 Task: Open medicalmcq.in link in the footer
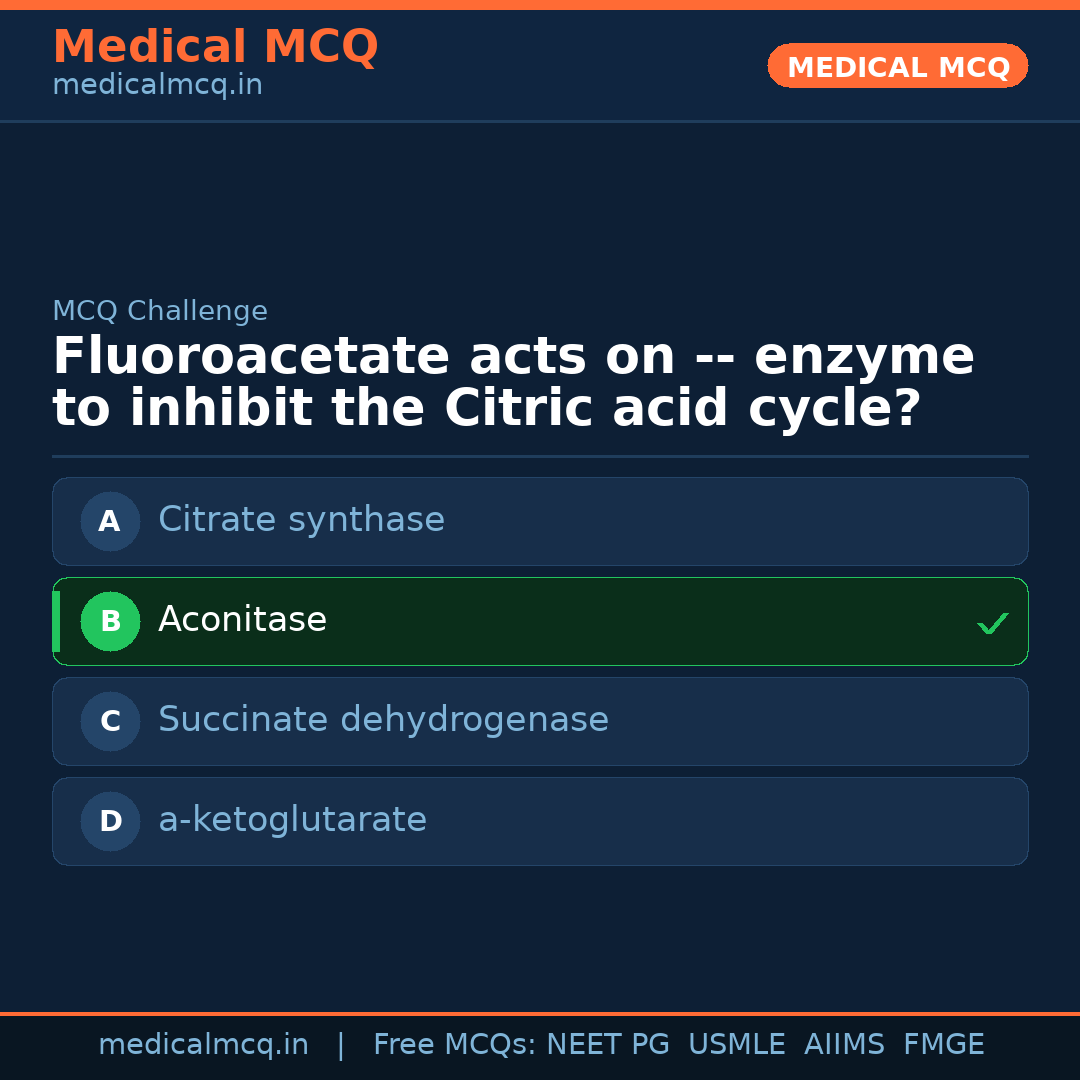point(203,1045)
